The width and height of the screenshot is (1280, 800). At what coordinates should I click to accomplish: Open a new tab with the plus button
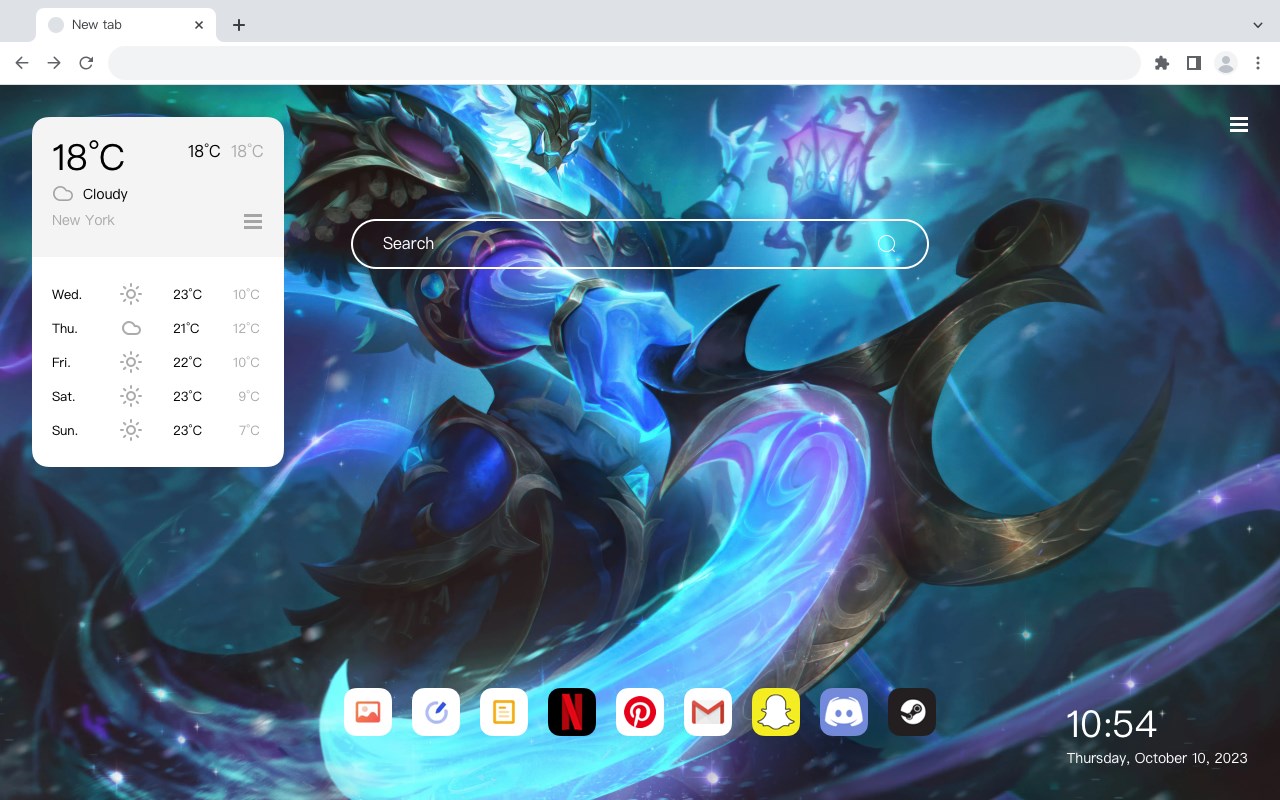(x=238, y=25)
